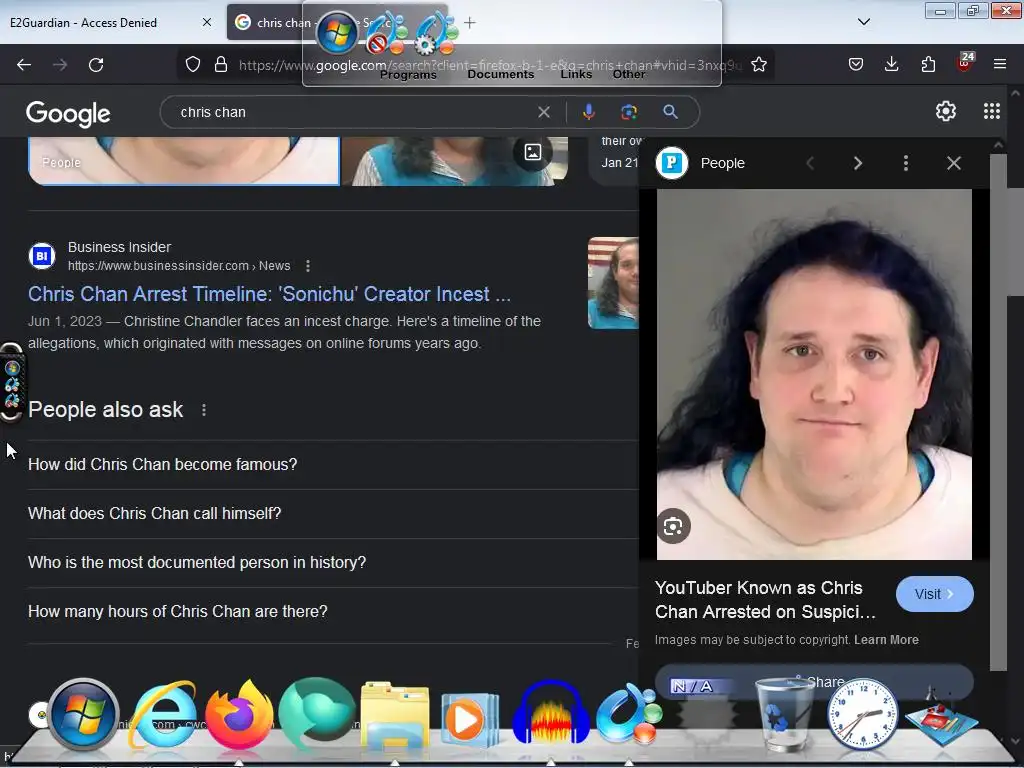Image resolution: width=1024 pixels, height=768 pixels.
Task: Open the Pocket save icon
Action: pyautogui.click(x=856, y=65)
